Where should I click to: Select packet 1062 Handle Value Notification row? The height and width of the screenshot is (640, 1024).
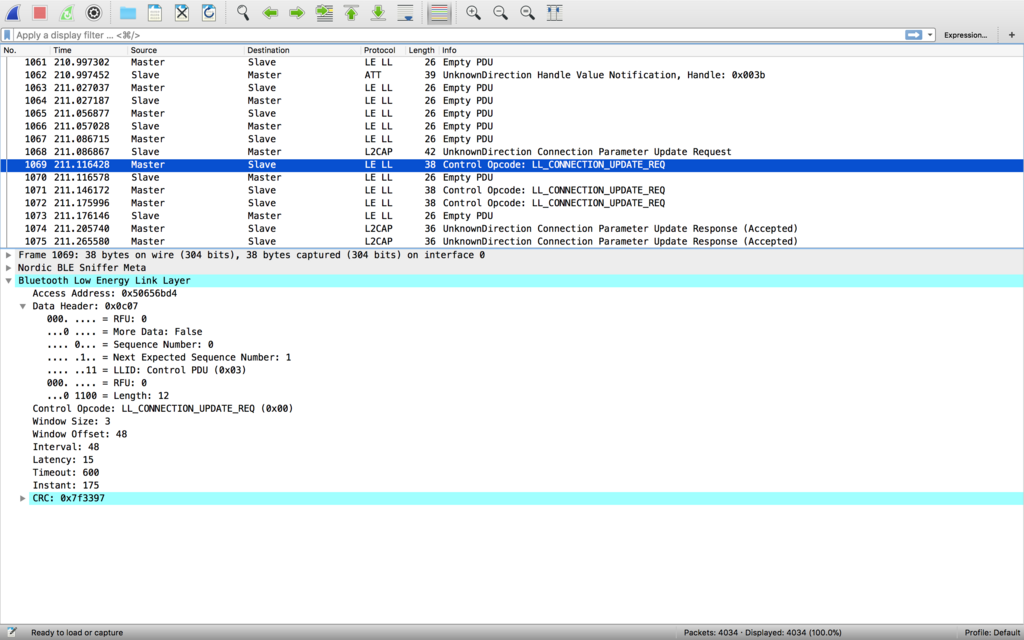tap(512, 75)
